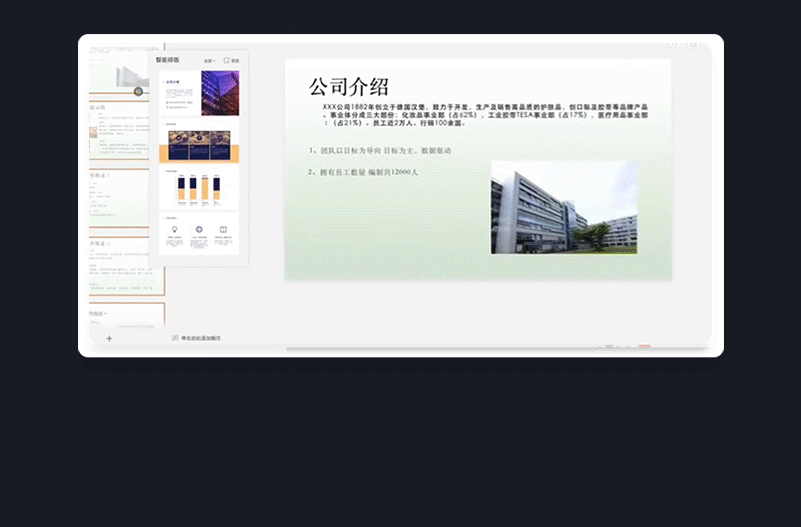801x527 pixels.
Task: Open the second slide thumbnail below the building slide
Action: click(x=120, y=130)
